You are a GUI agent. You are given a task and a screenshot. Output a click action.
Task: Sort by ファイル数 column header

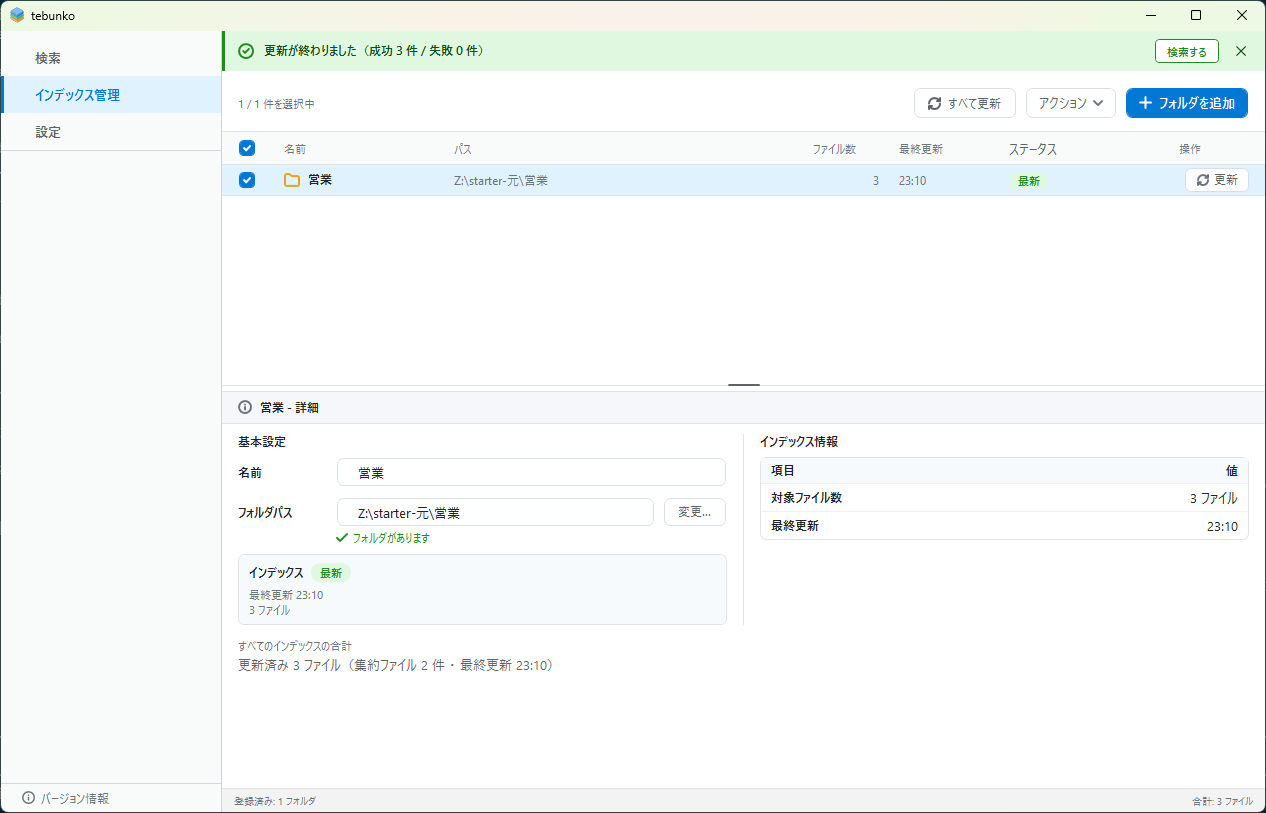pos(834,149)
